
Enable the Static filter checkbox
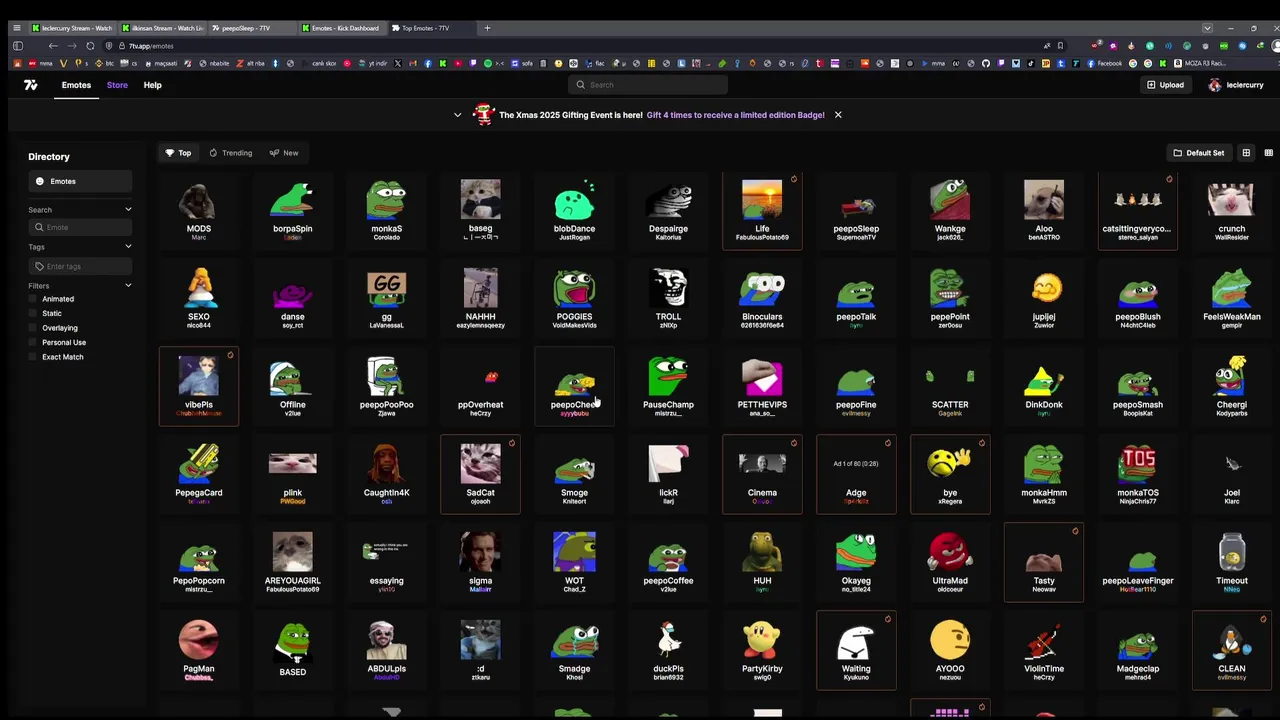tap(33, 313)
